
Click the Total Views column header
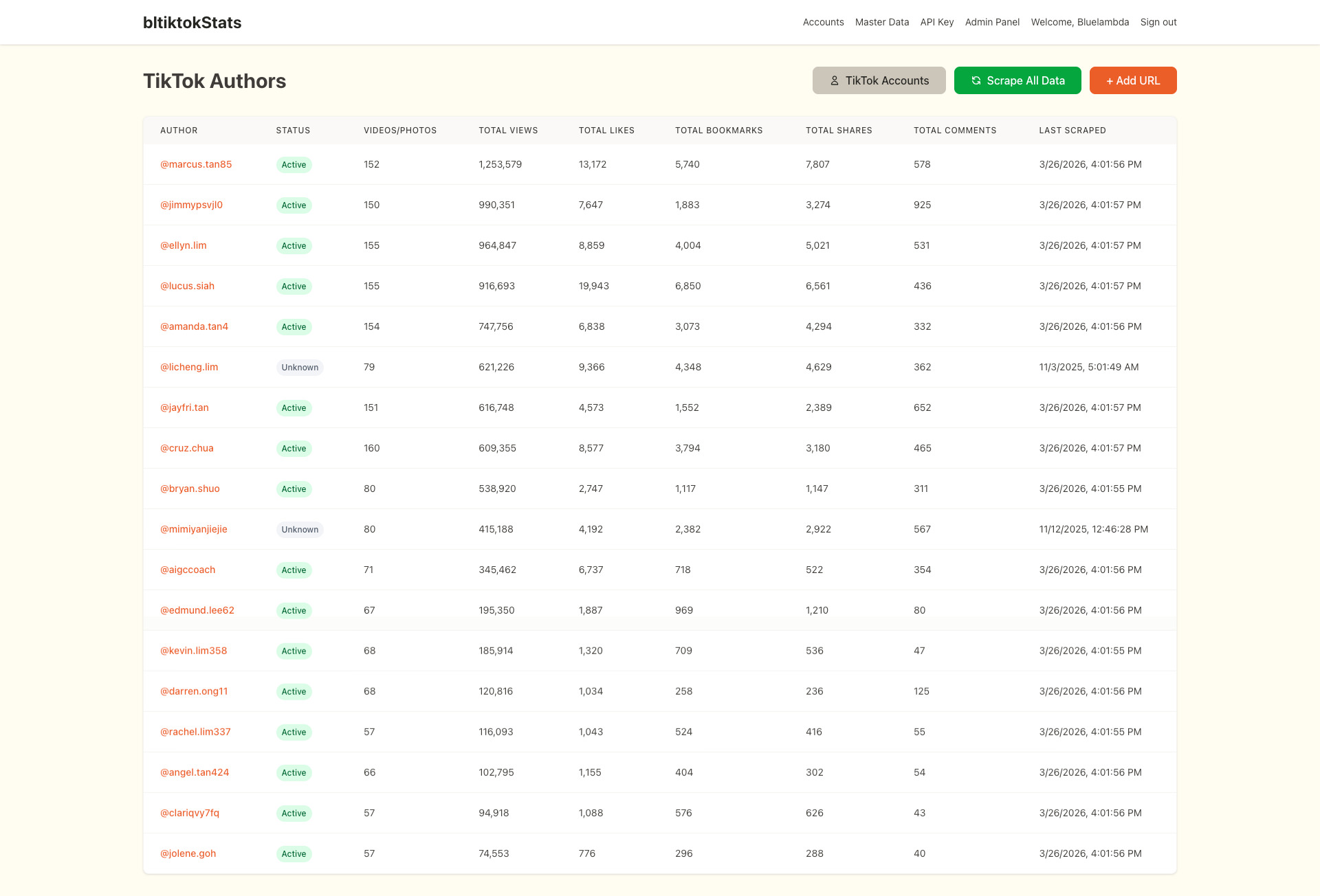[x=508, y=131]
